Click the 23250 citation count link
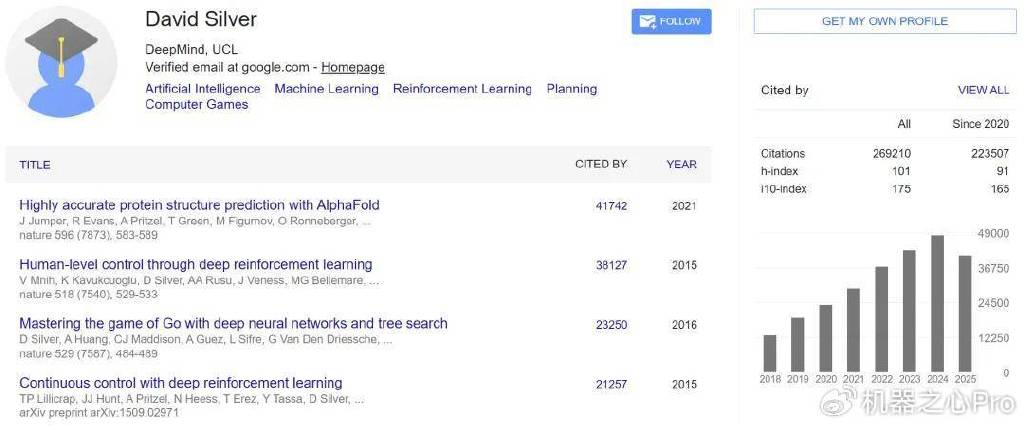The image size is (1024, 426). 610,325
